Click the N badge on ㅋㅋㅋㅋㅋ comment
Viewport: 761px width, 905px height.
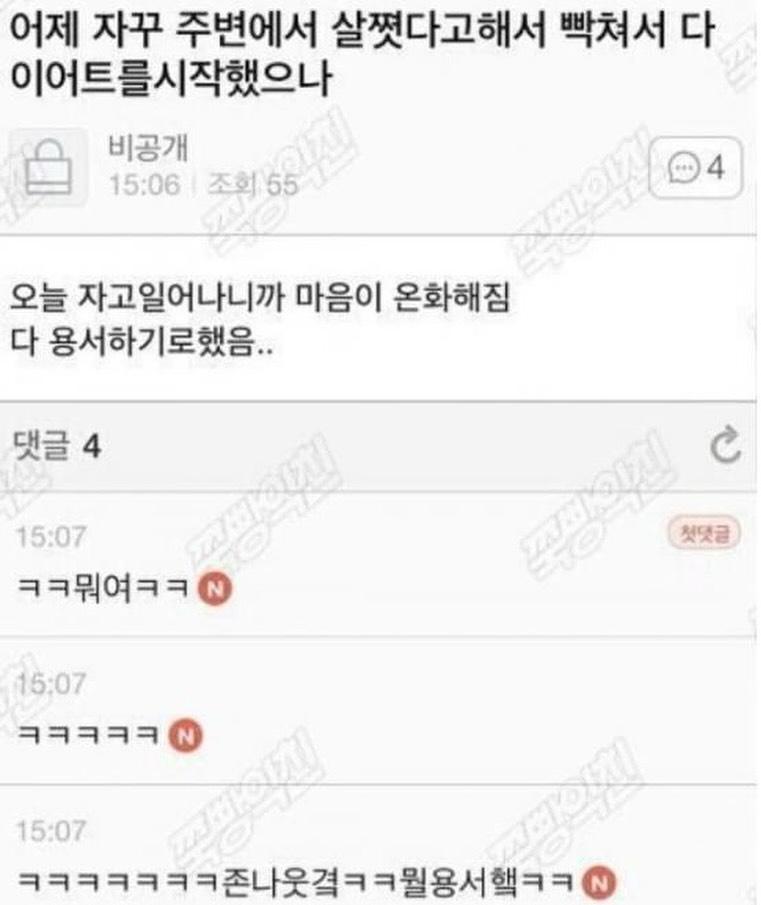click(186, 736)
